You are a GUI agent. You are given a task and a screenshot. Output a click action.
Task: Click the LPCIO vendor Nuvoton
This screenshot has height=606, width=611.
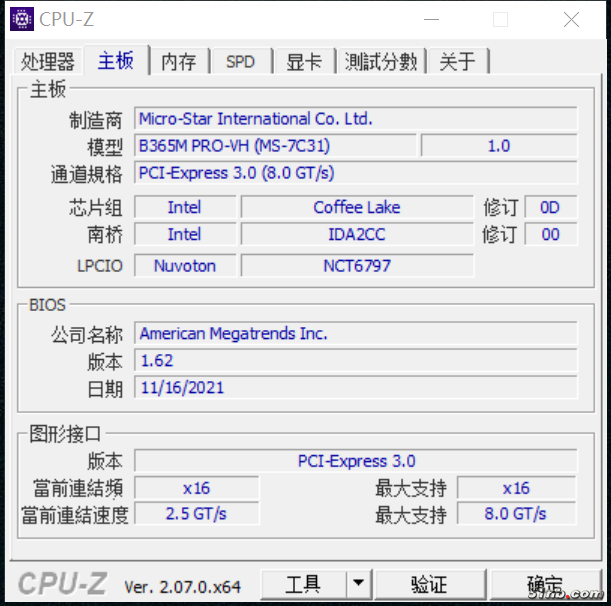coord(185,265)
